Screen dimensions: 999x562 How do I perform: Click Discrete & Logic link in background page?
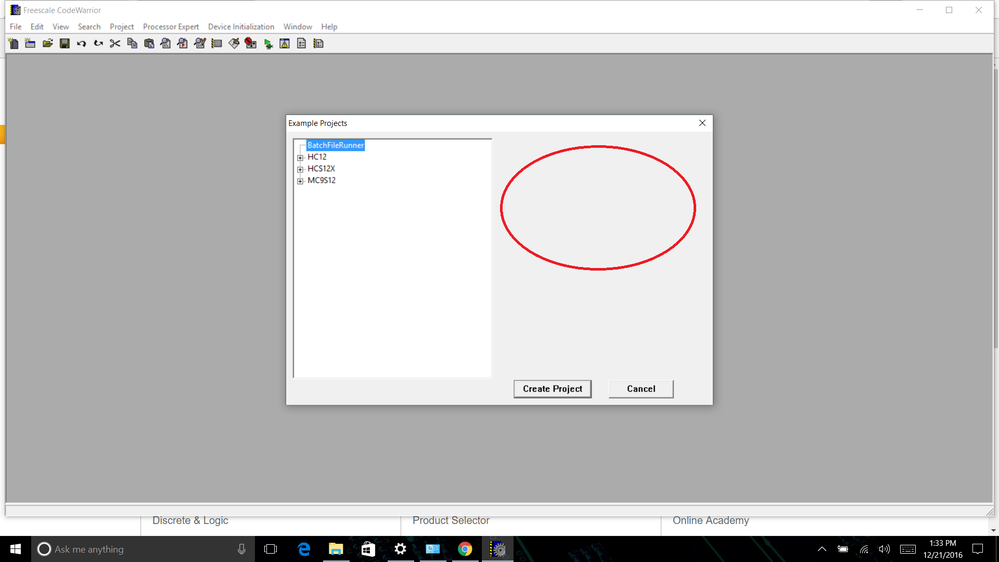click(190, 521)
